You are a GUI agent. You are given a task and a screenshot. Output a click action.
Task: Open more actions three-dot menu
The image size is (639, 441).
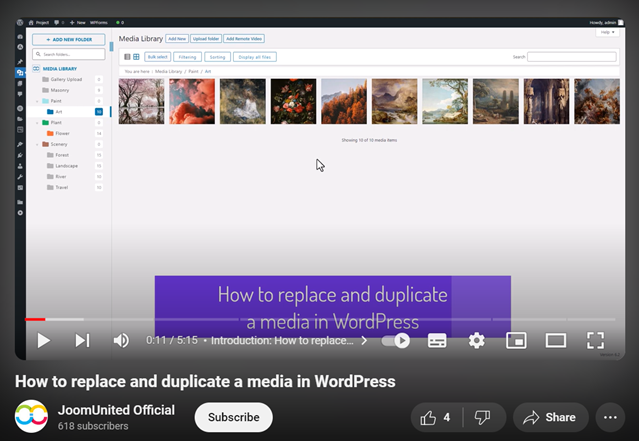(609, 417)
